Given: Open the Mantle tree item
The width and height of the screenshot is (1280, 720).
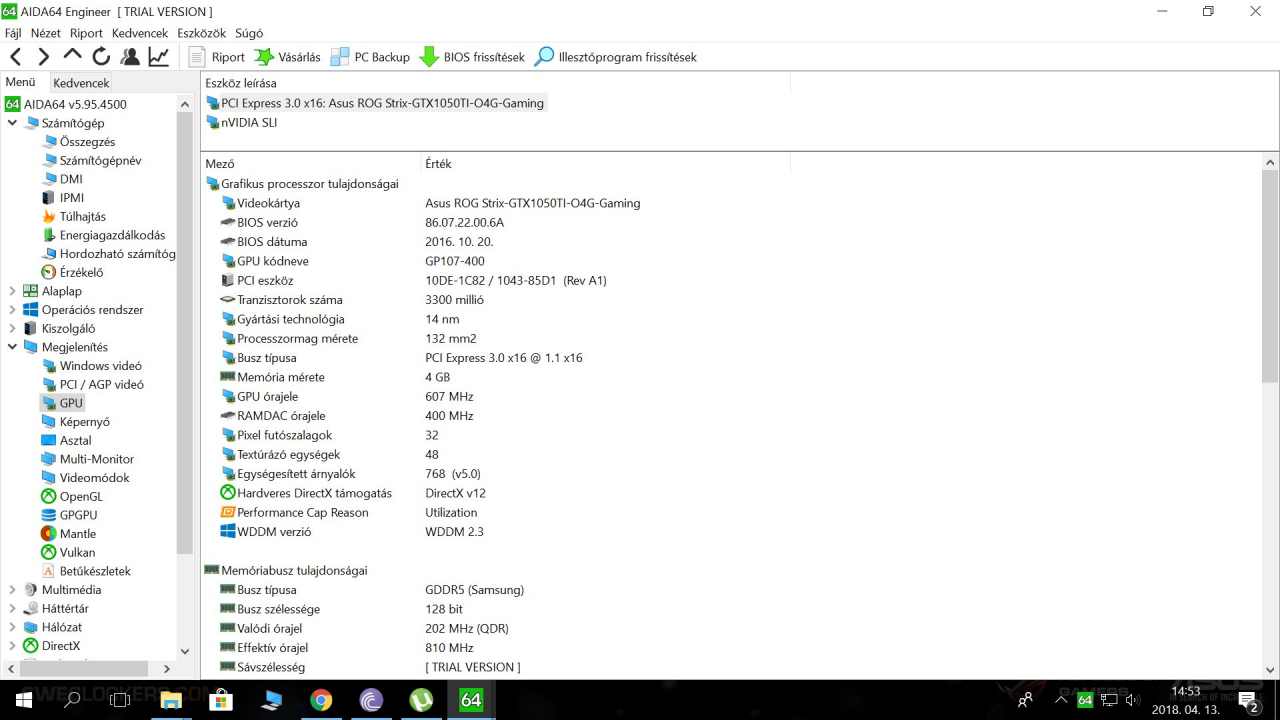Looking at the screenshot, I should point(68,534).
